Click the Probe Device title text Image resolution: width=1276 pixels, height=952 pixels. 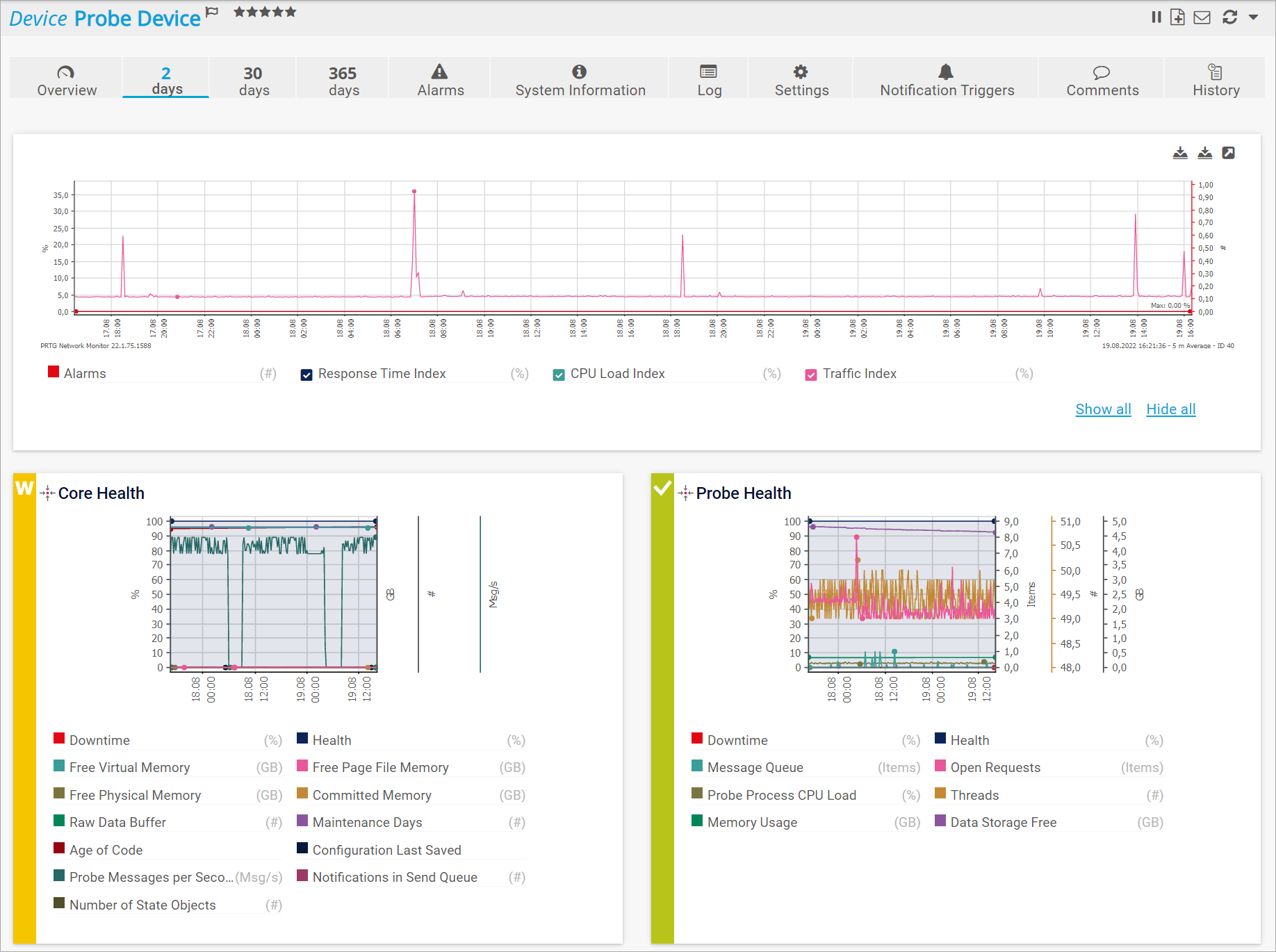[138, 19]
